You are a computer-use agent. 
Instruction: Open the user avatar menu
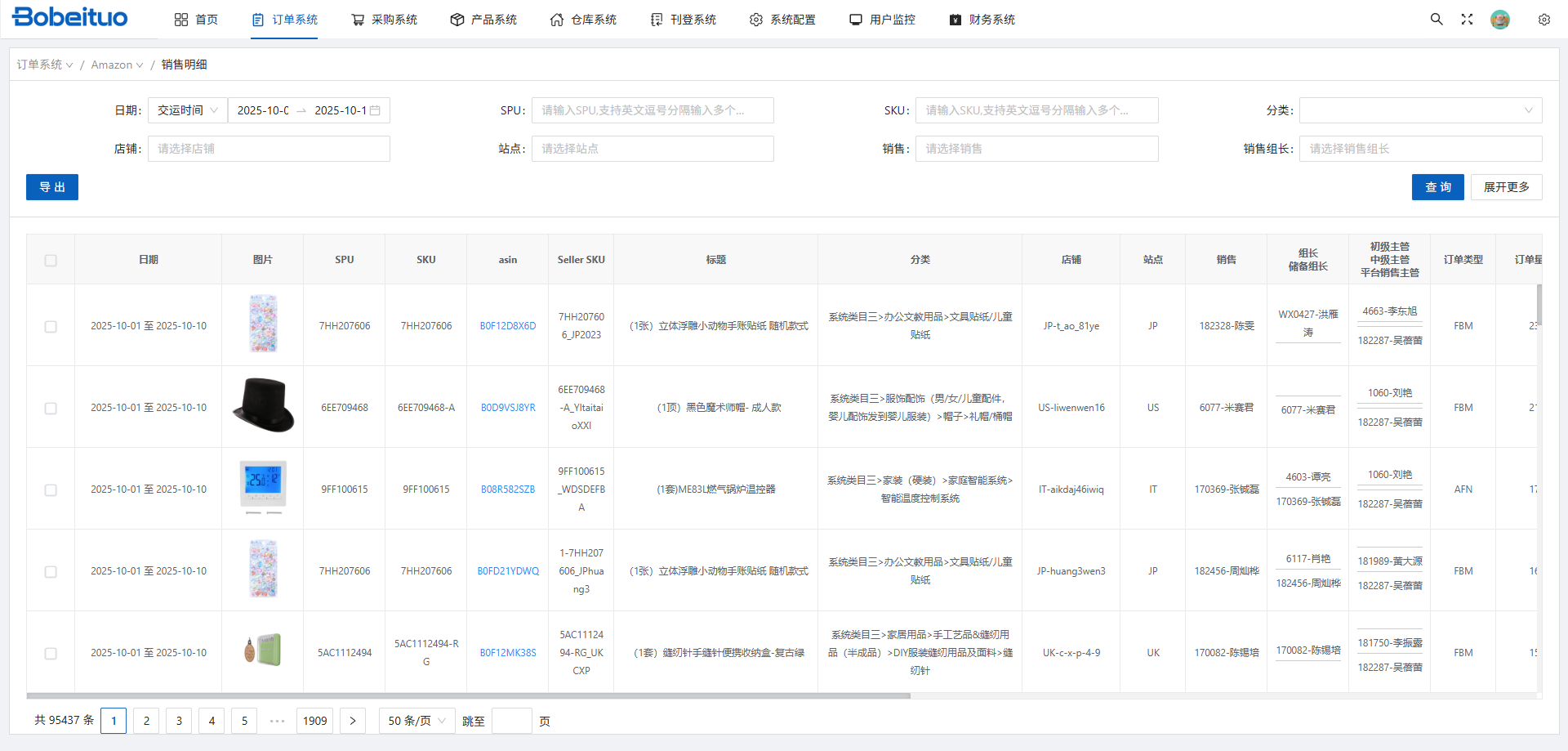(1499, 20)
